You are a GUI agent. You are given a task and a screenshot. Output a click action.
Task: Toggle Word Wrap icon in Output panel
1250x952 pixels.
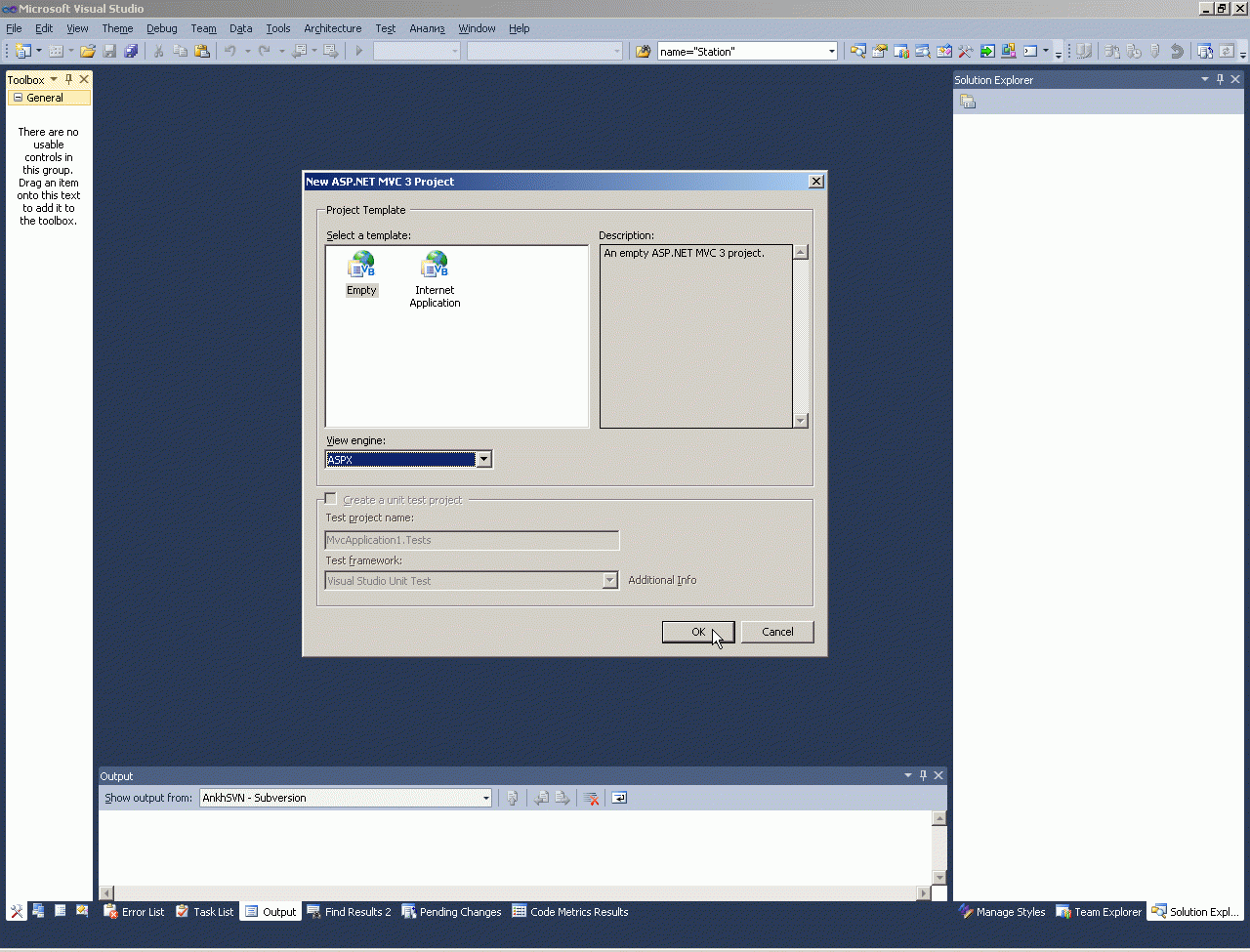pyautogui.click(x=619, y=798)
